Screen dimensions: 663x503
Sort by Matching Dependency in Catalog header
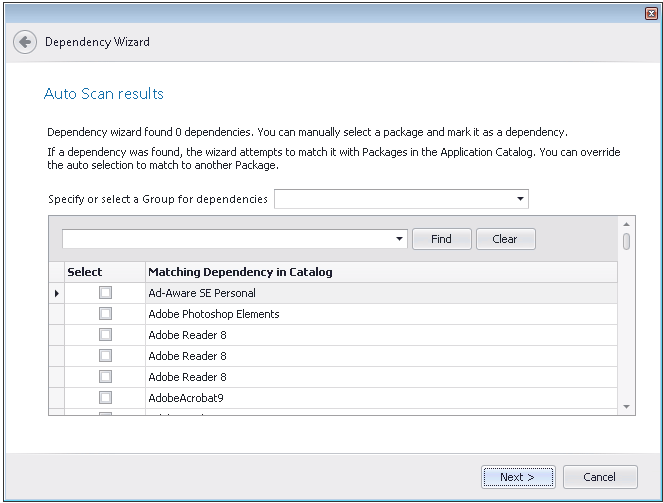[x=240, y=272]
